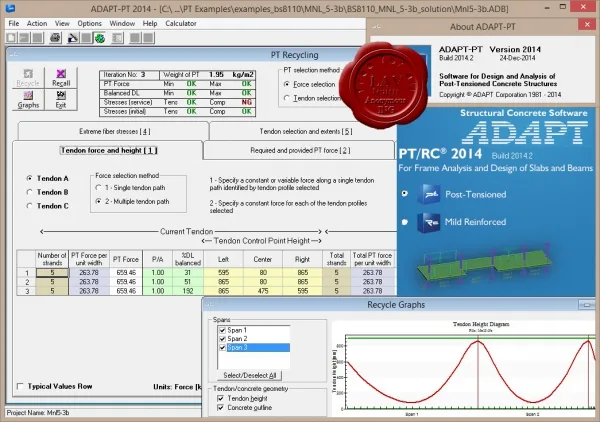Click the blue PT cube icon
Image resolution: width=600 pixels, height=422 pixels.
[x=429, y=194]
